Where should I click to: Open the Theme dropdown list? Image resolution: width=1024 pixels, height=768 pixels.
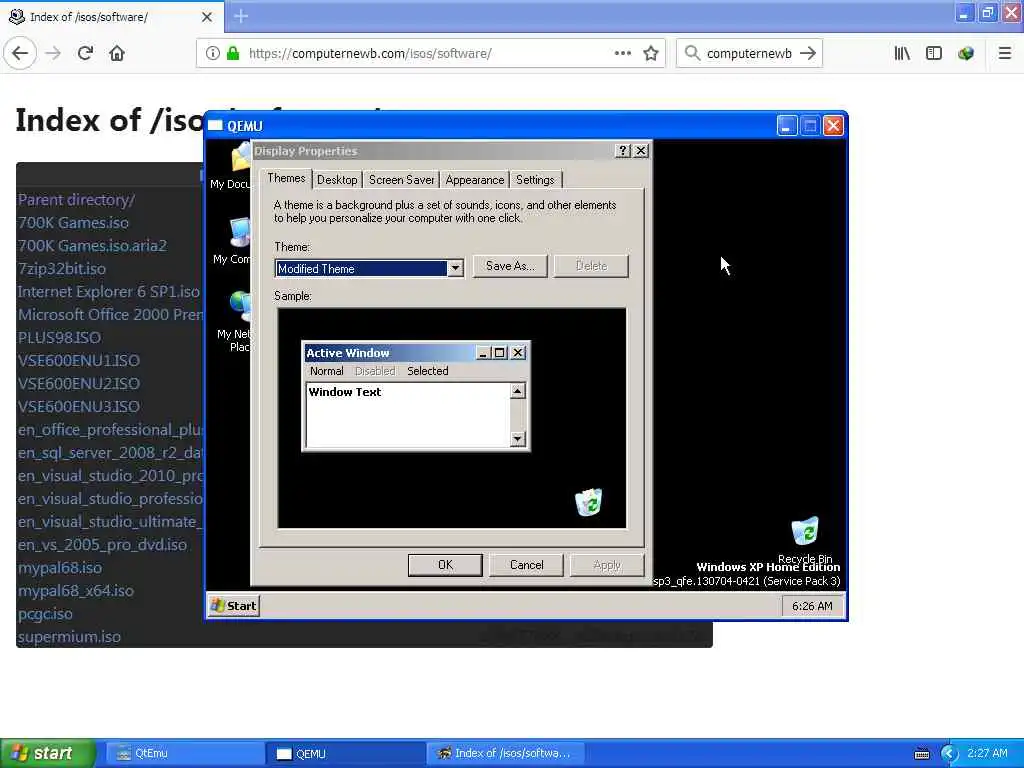455,268
